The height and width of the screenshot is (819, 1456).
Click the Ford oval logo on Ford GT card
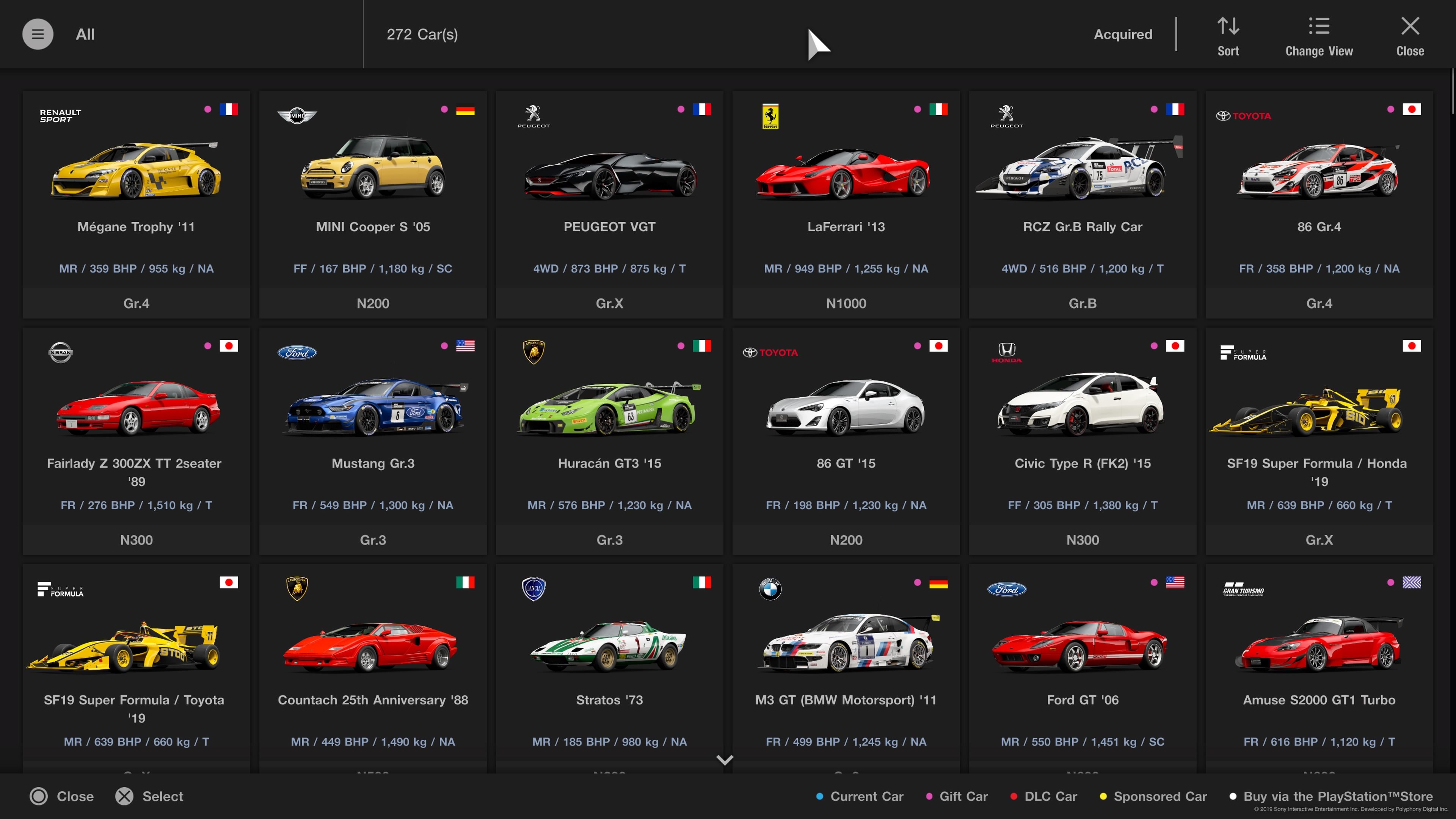1006,590
